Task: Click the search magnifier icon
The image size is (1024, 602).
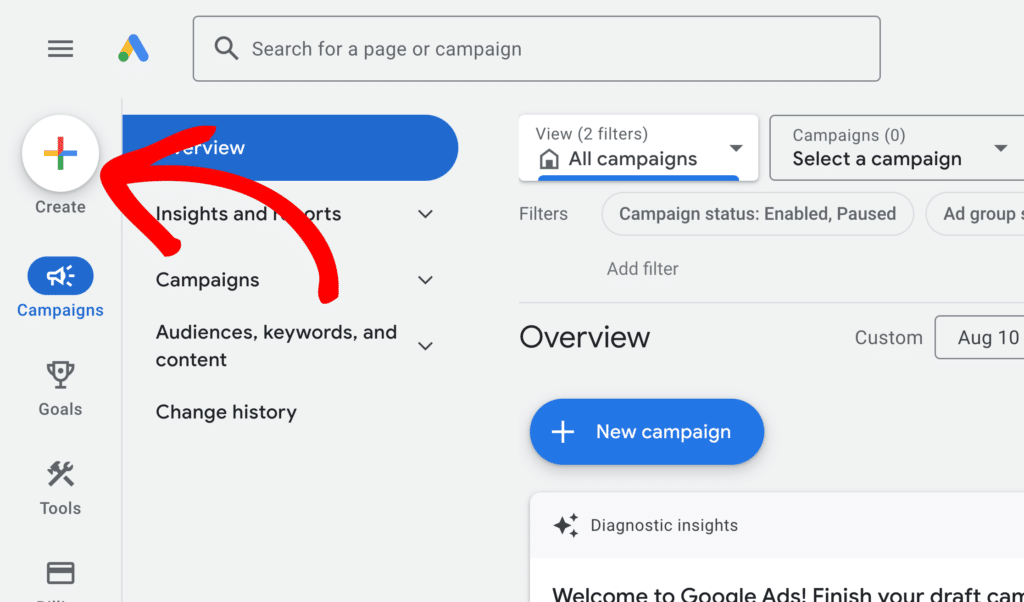Action: tap(227, 49)
